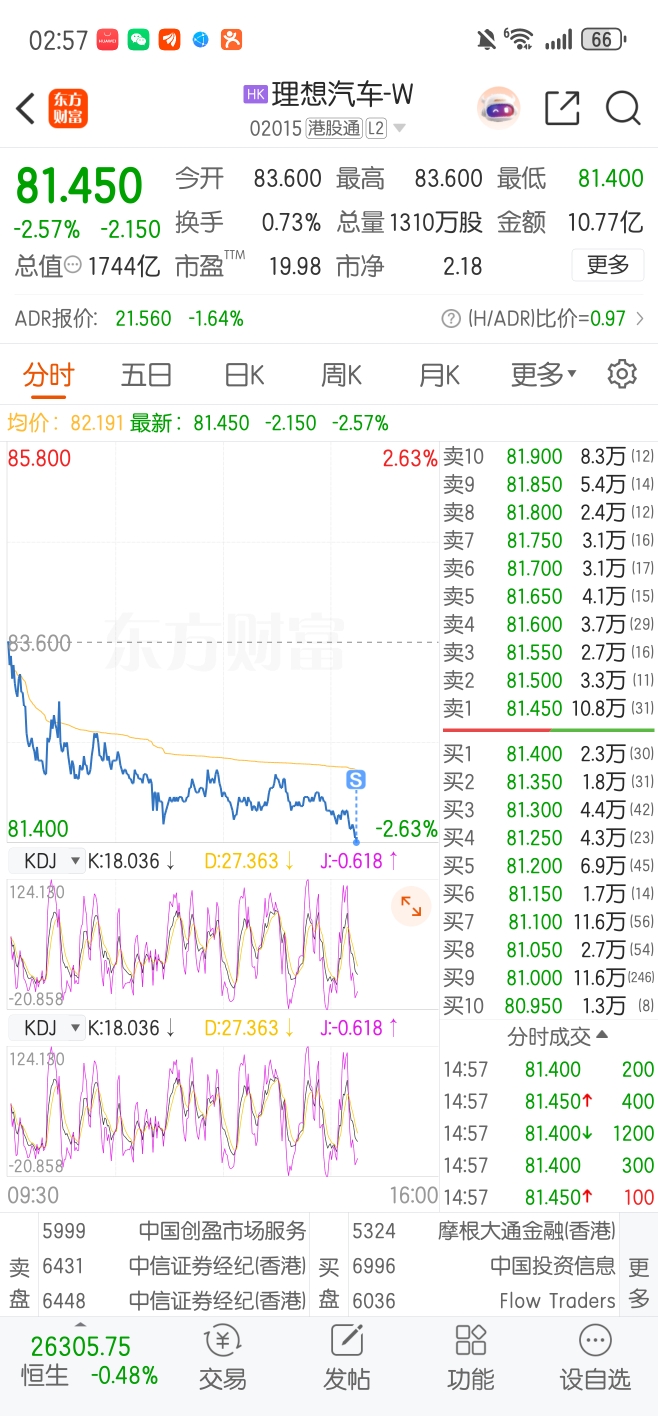
Task: Tap the battery indicator showing 66
Action: [x=602, y=40]
